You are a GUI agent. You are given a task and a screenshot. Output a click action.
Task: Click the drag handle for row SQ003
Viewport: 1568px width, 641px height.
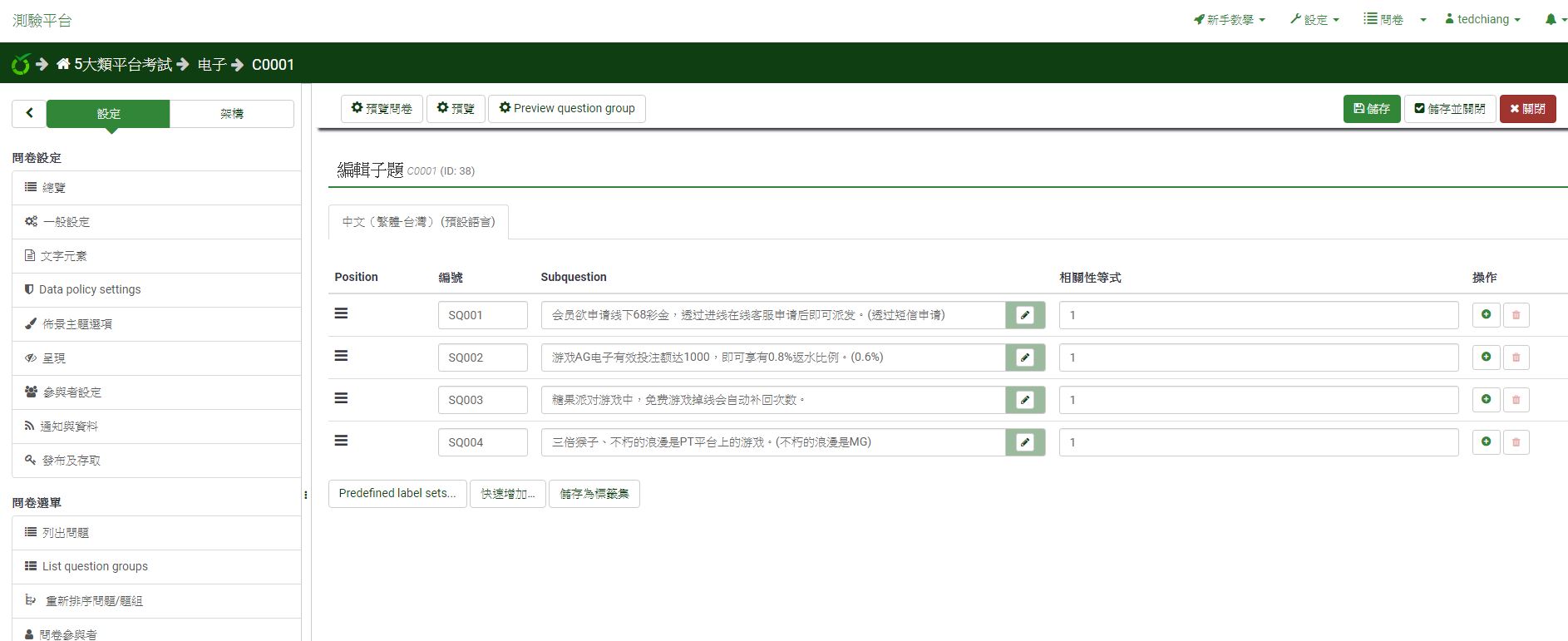[341, 398]
